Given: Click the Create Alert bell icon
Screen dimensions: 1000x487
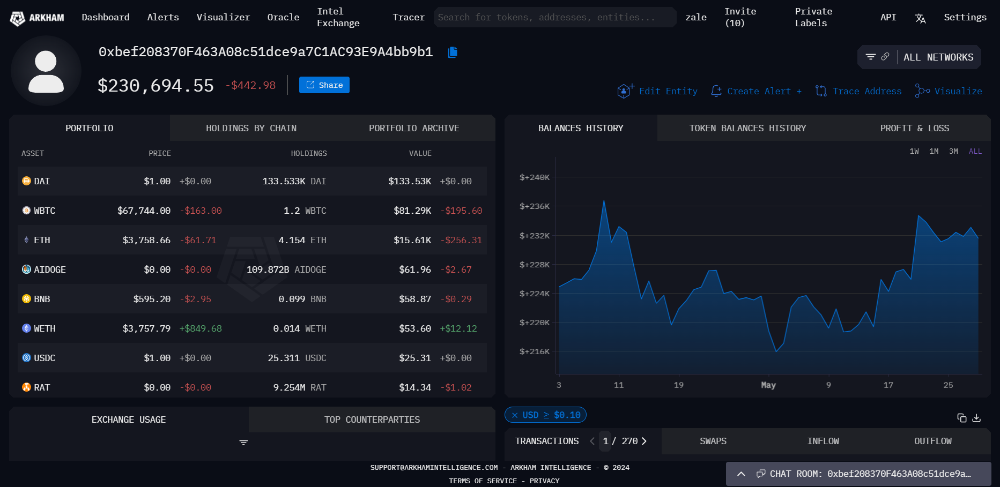Looking at the screenshot, I should pyautogui.click(x=716, y=91).
